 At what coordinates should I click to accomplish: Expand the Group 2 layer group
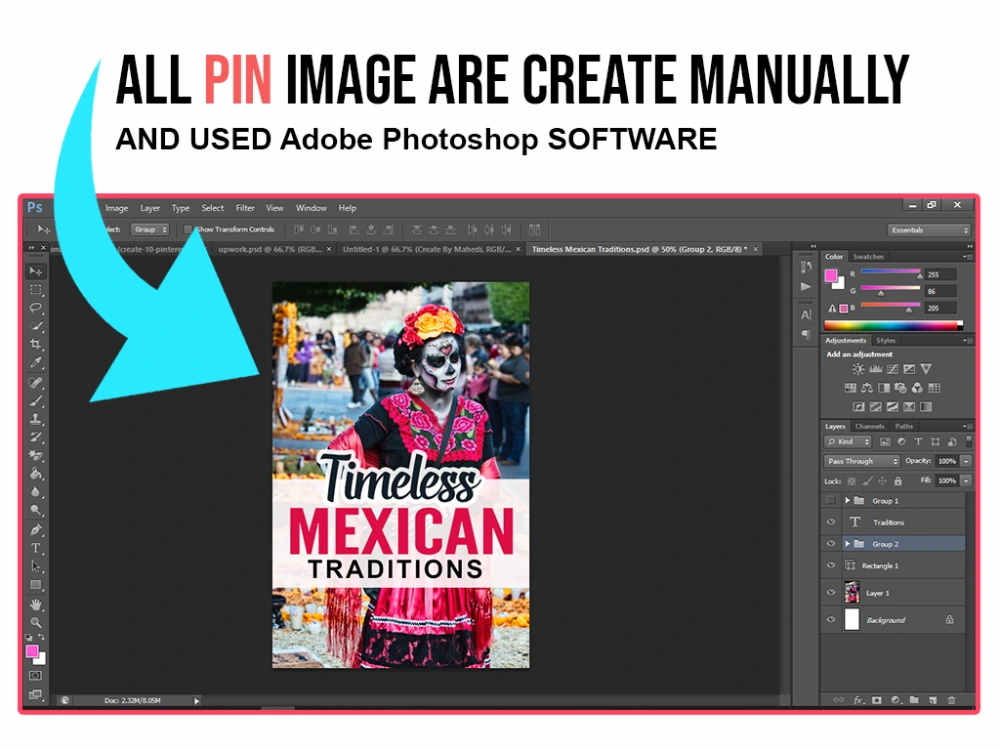pos(847,544)
